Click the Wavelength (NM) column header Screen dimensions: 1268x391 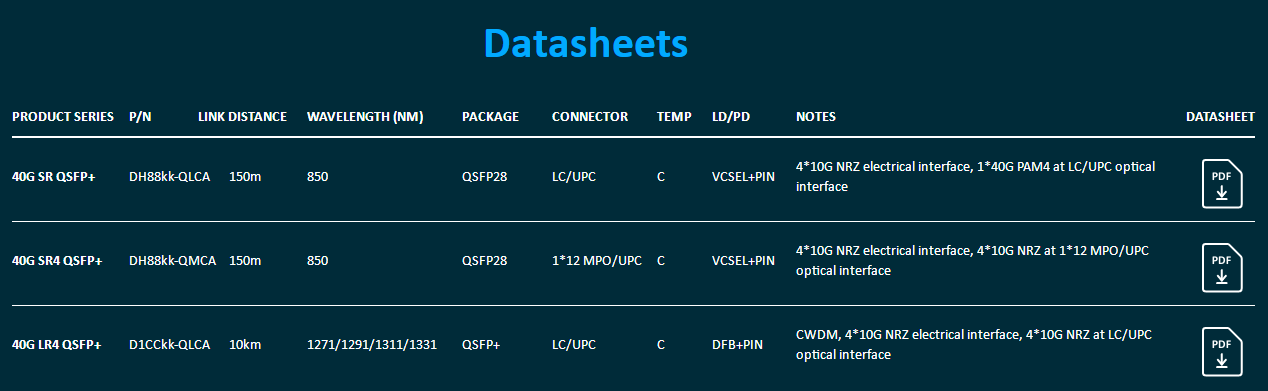(365, 117)
